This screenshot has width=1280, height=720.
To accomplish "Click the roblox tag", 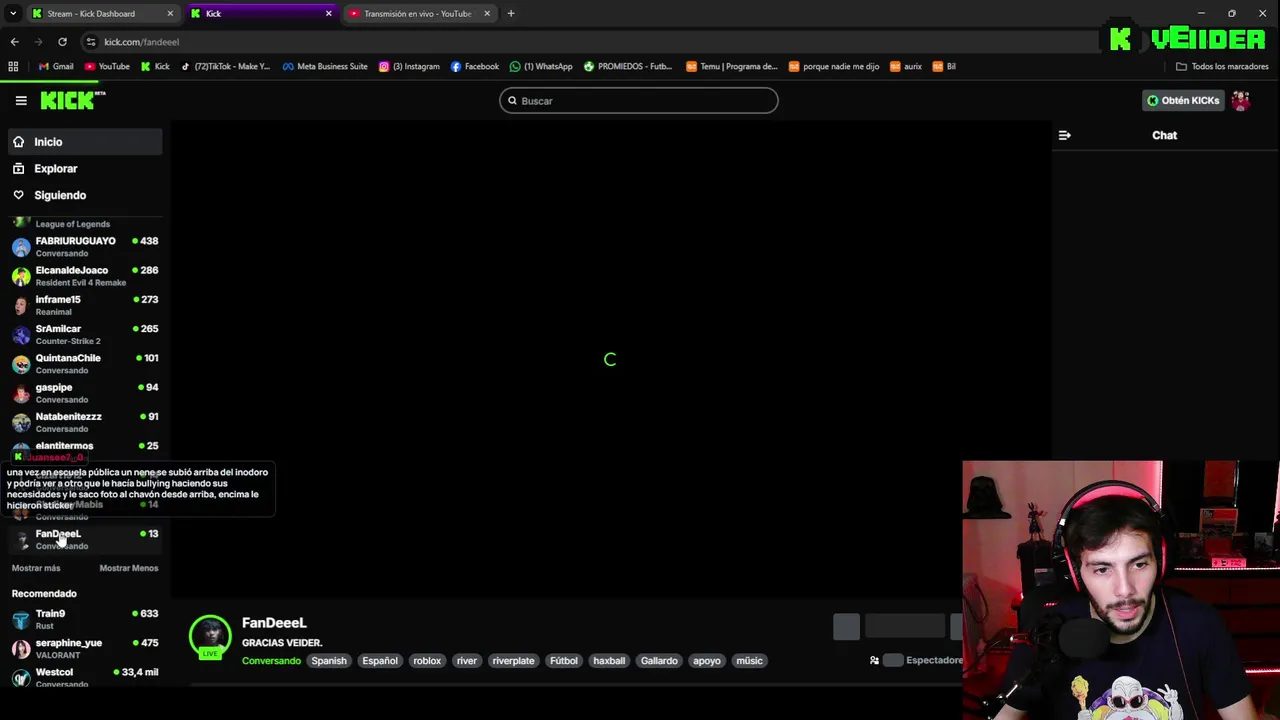I will click(x=427, y=661).
